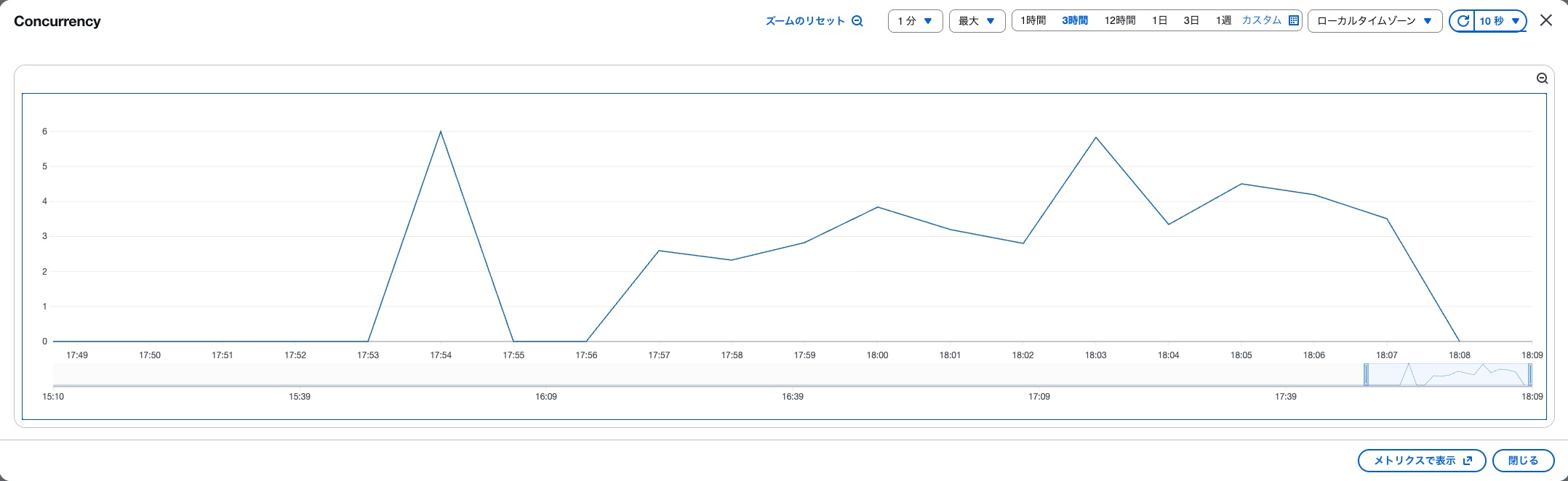The image size is (1568, 481).
Task: Click the 17:39 overview timeline label
Action: coord(1286,397)
